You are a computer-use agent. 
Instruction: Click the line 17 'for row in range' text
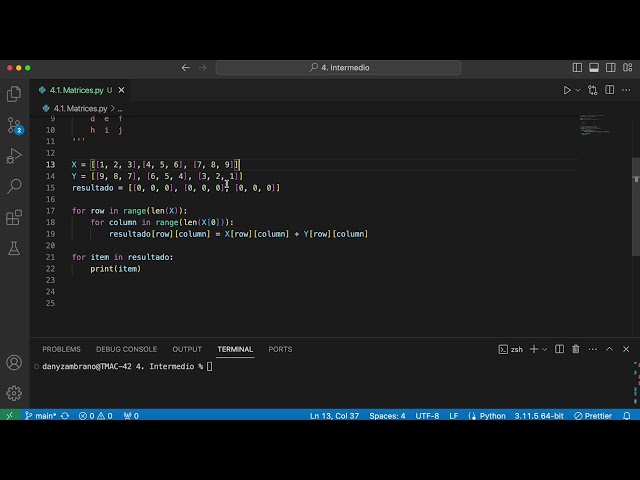click(x=129, y=211)
